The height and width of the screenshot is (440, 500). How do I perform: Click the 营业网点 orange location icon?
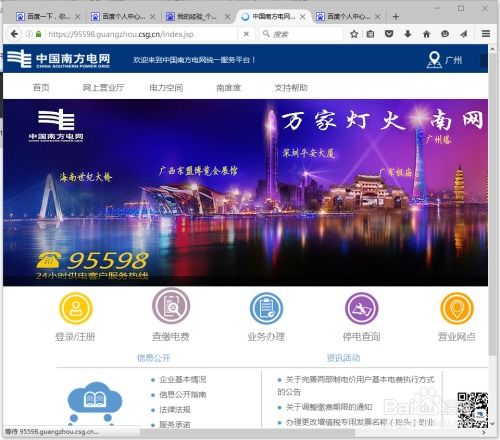[457, 308]
